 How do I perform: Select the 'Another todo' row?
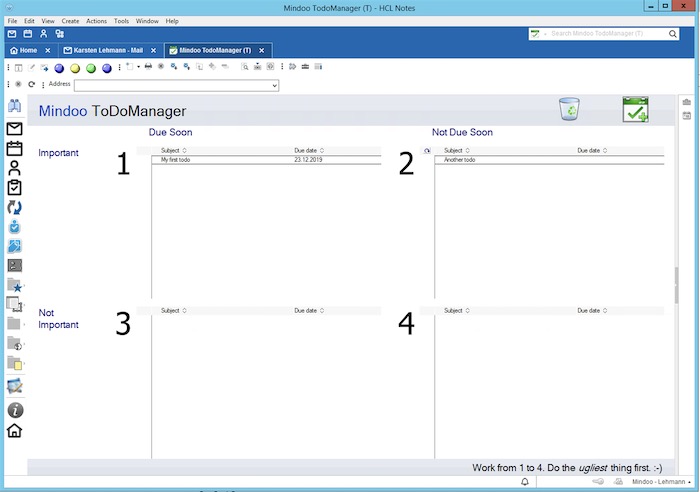[549, 160]
